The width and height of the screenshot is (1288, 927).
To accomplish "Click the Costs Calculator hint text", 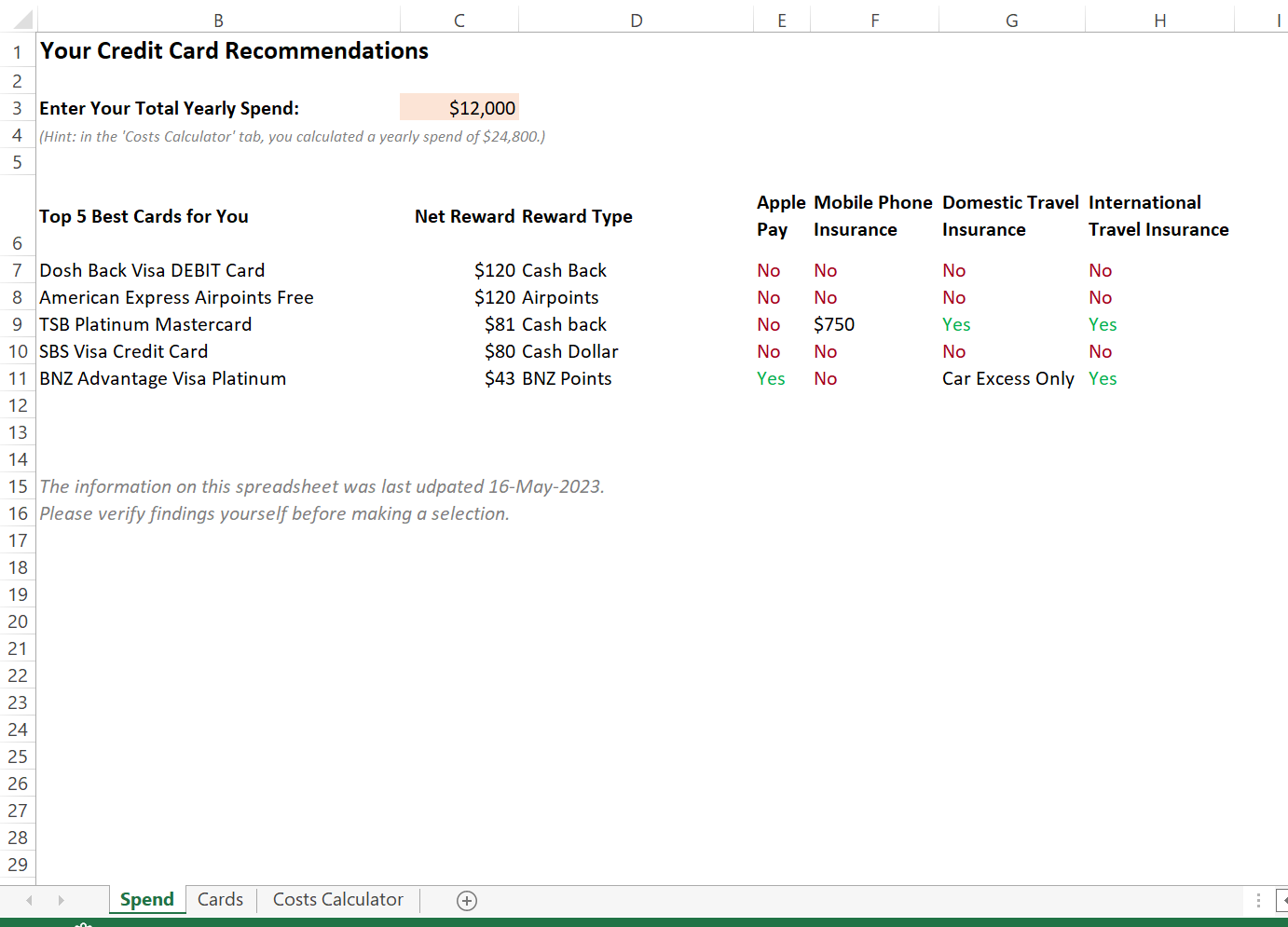I will [x=292, y=136].
